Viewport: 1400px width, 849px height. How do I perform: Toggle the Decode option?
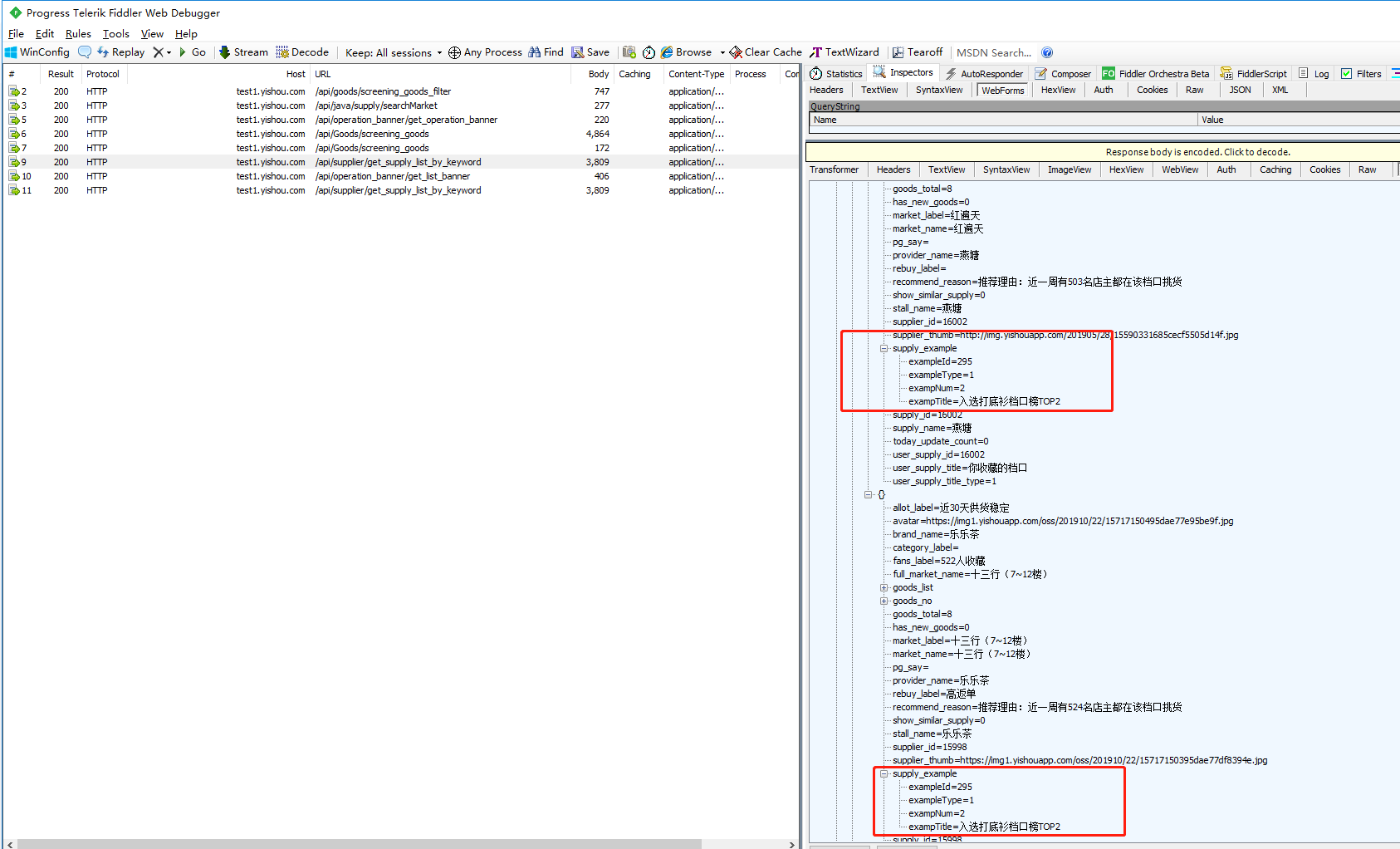302,52
